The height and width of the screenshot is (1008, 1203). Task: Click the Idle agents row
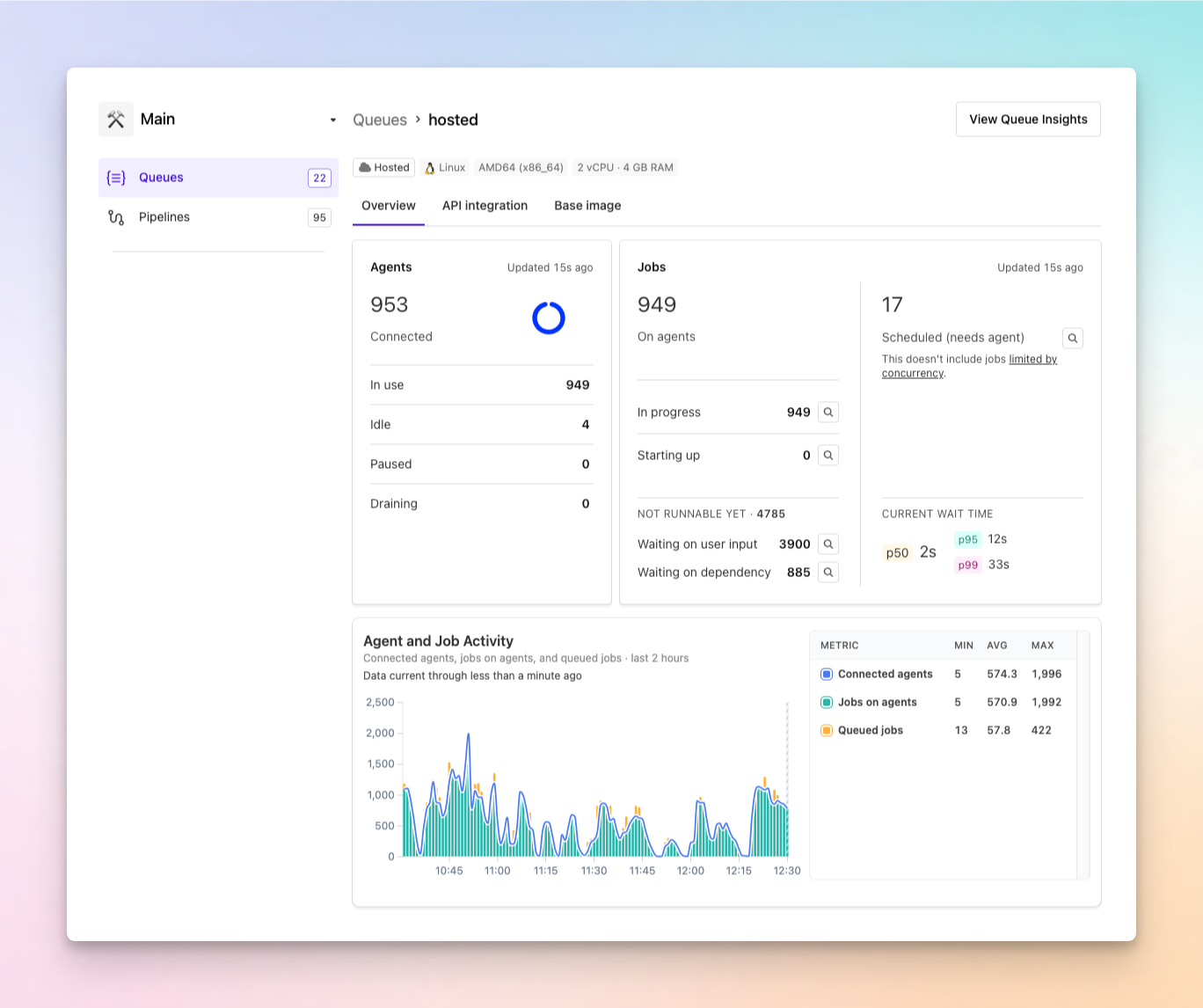(x=482, y=425)
